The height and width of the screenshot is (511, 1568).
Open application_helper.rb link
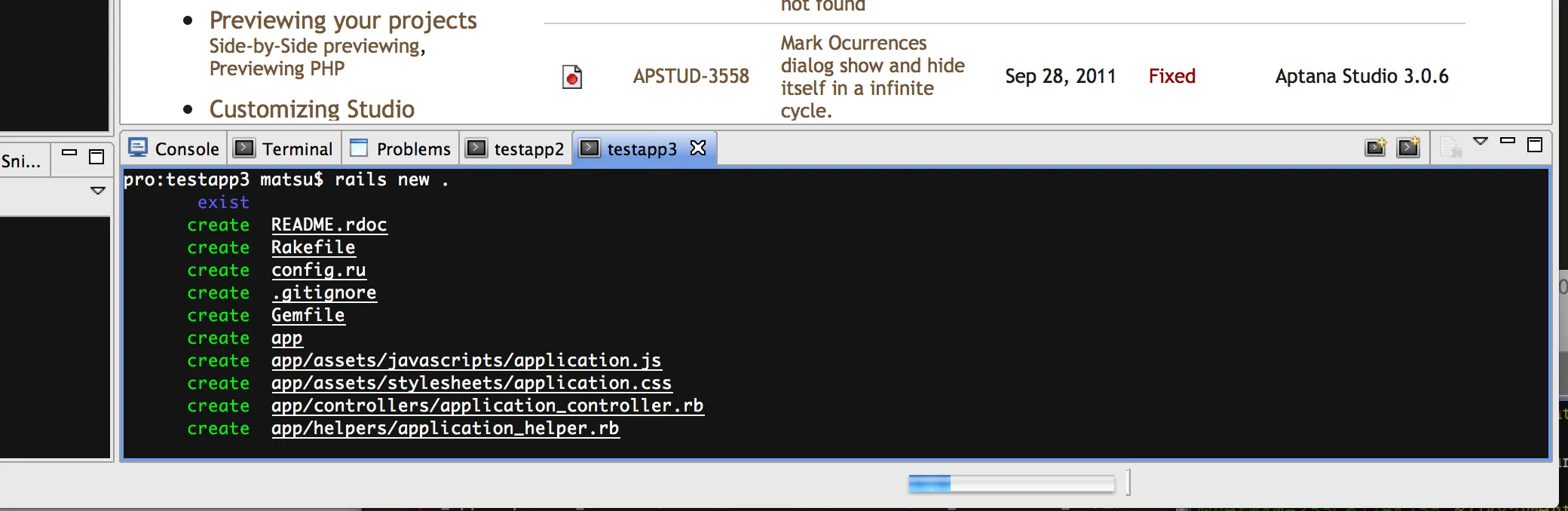(446, 428)
